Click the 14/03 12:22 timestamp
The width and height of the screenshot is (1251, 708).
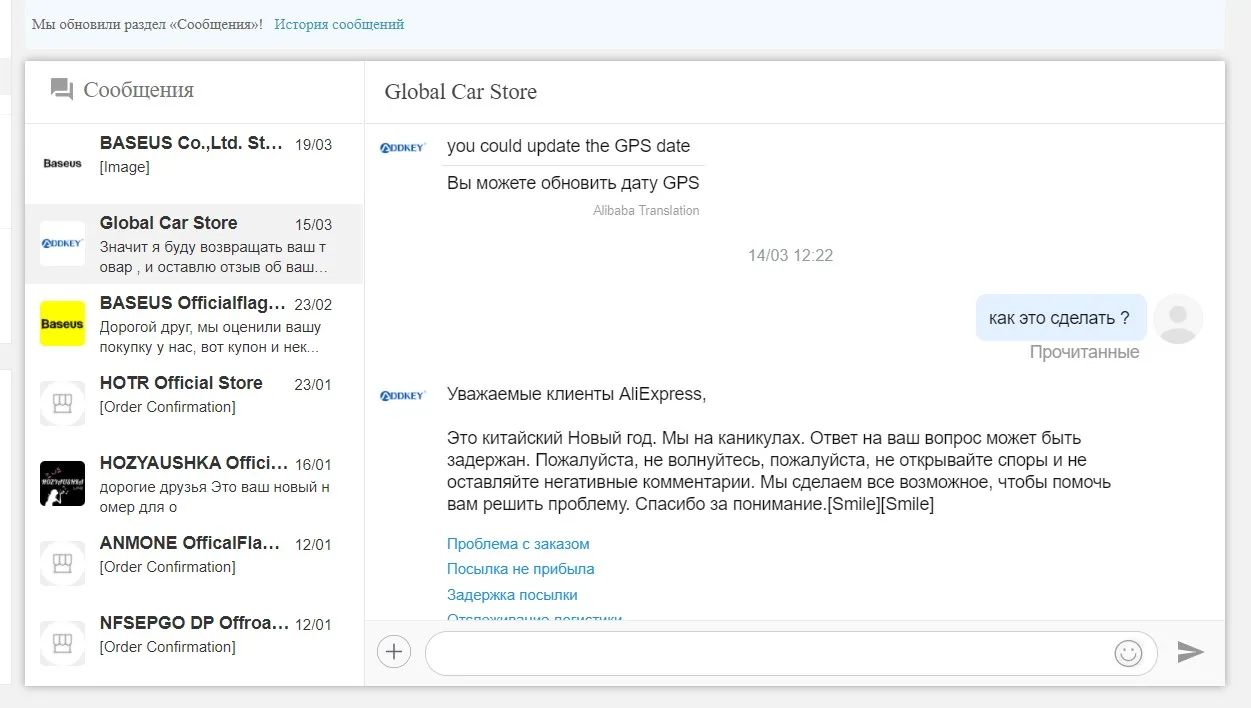[790, 255]
